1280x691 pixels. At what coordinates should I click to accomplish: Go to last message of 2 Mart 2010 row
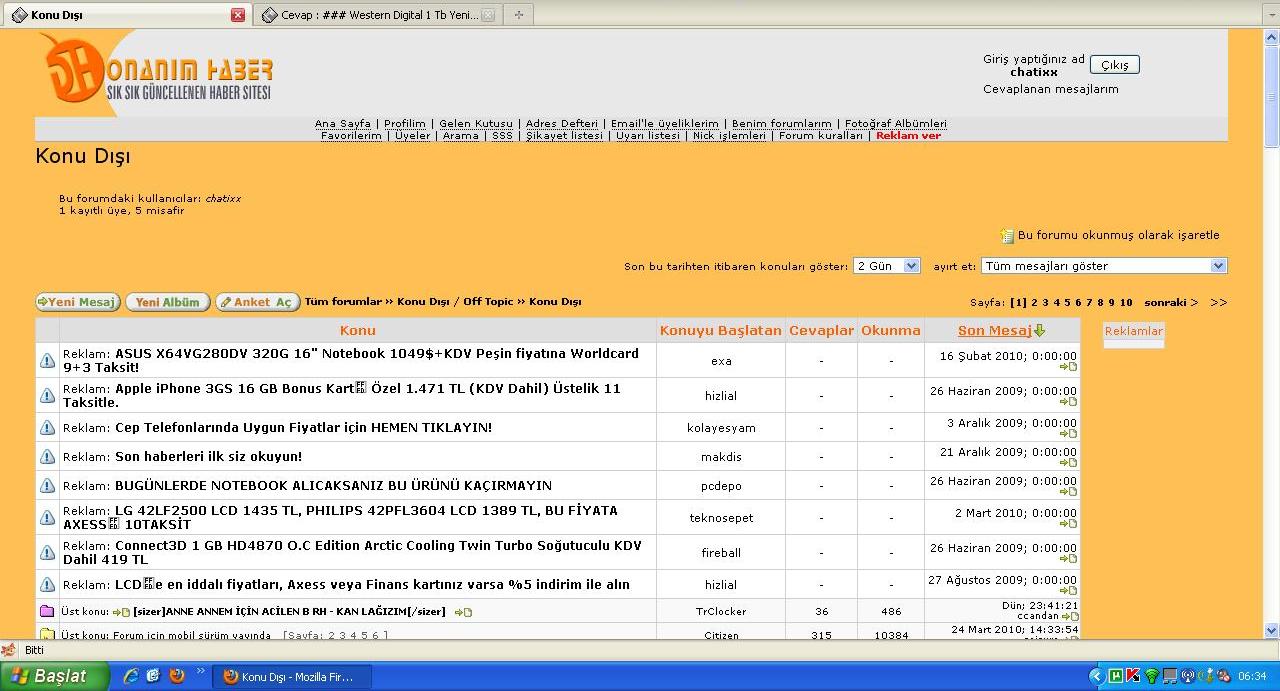[1069, 524]
